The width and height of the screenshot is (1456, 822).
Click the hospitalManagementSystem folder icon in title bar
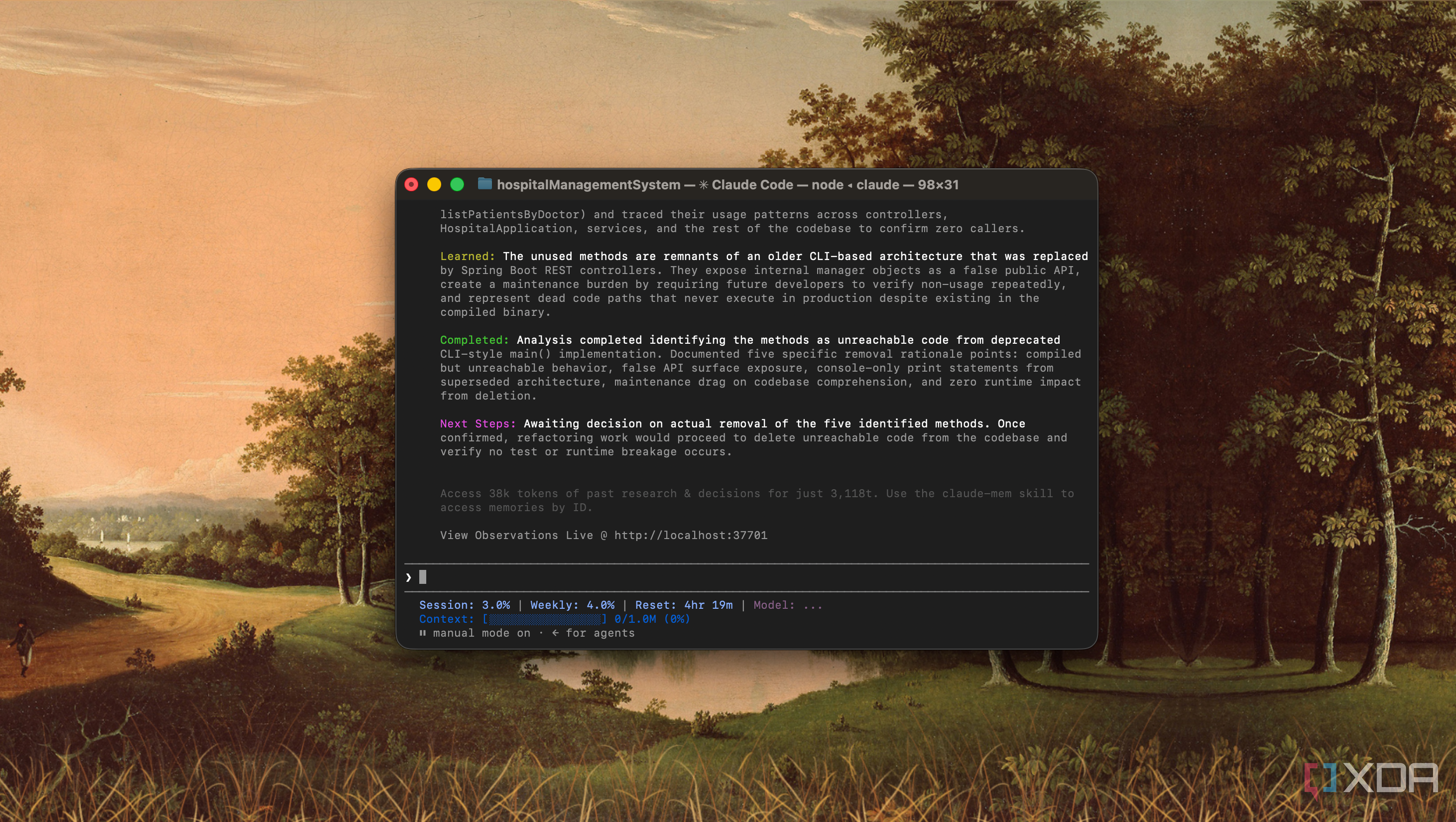click(485, 184)
